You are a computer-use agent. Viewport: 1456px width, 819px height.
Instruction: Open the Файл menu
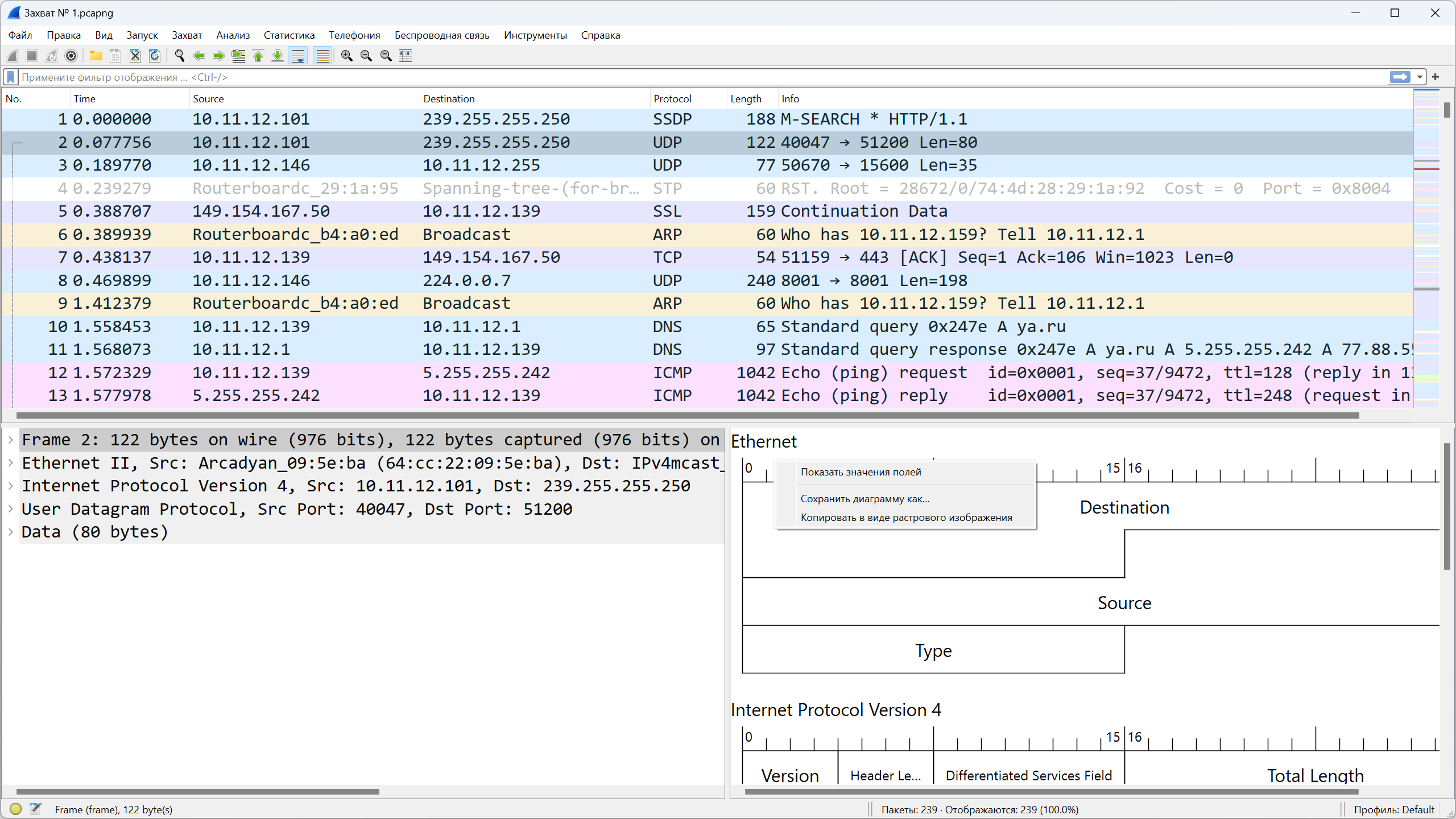tap(20, 35)
